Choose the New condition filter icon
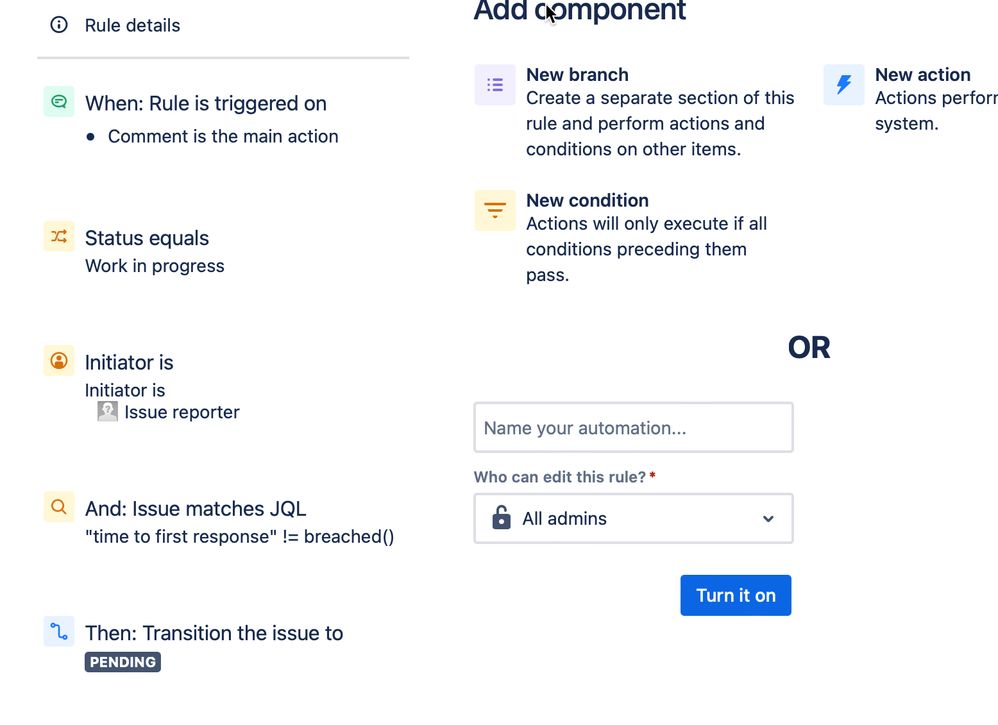This screenshot has height=725, width=998. (x=495, y=210)
